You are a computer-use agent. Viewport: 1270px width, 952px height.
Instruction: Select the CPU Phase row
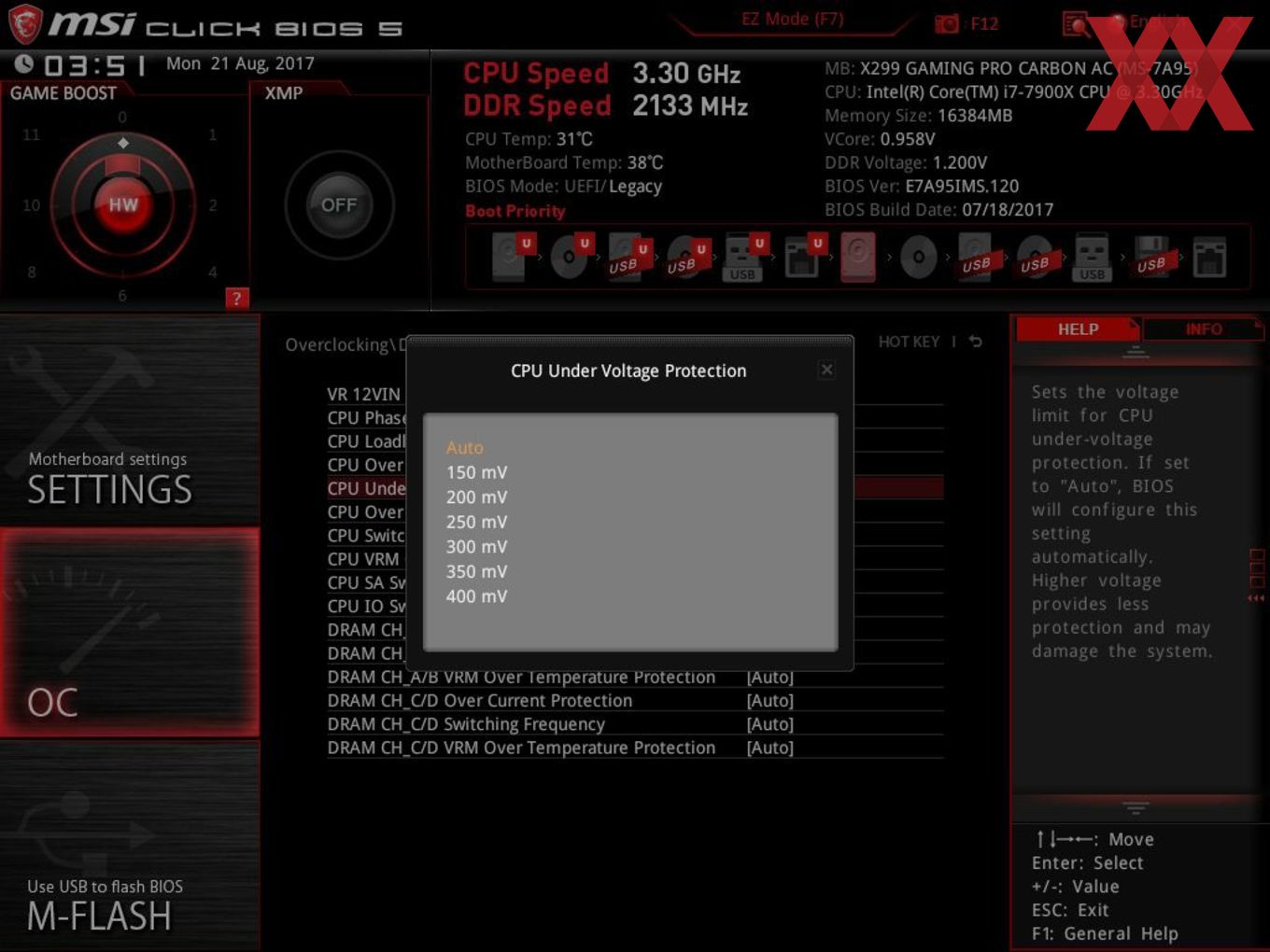pyautogui.click(x=366, y=417)
